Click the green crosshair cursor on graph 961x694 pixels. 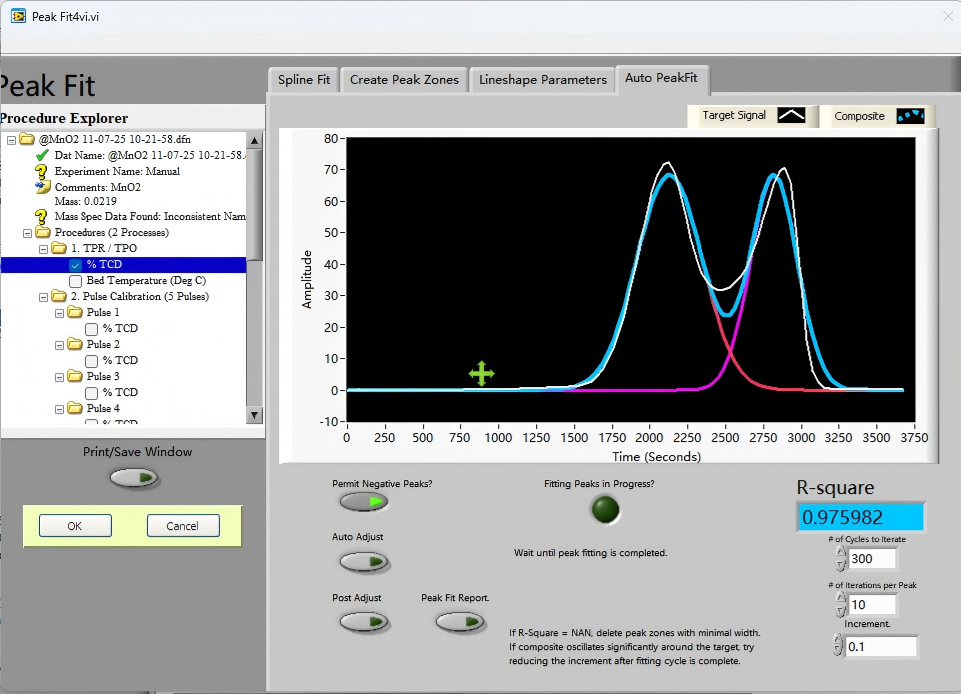481,373
